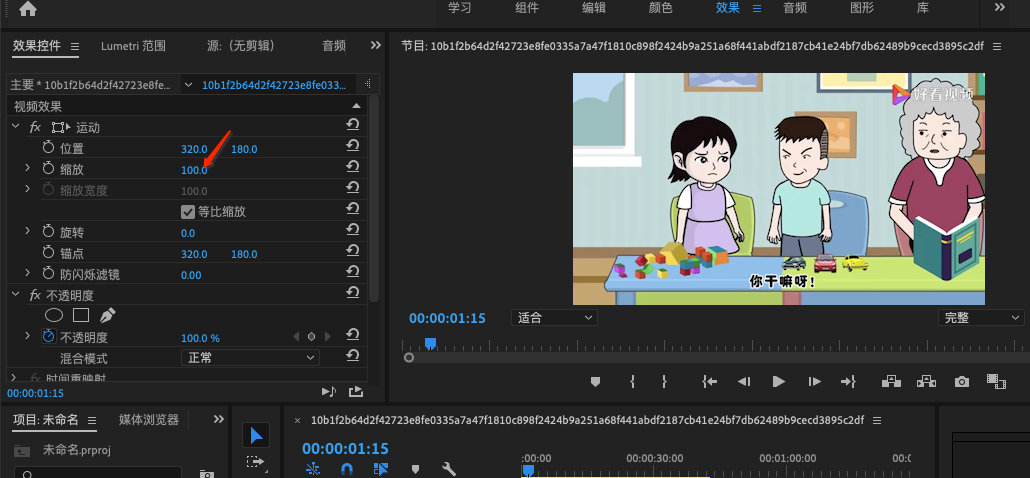Toggle nest insert/overwrite sequence icon
Image resolution: width=1030 pixels, height=478 pixels.
313,469
